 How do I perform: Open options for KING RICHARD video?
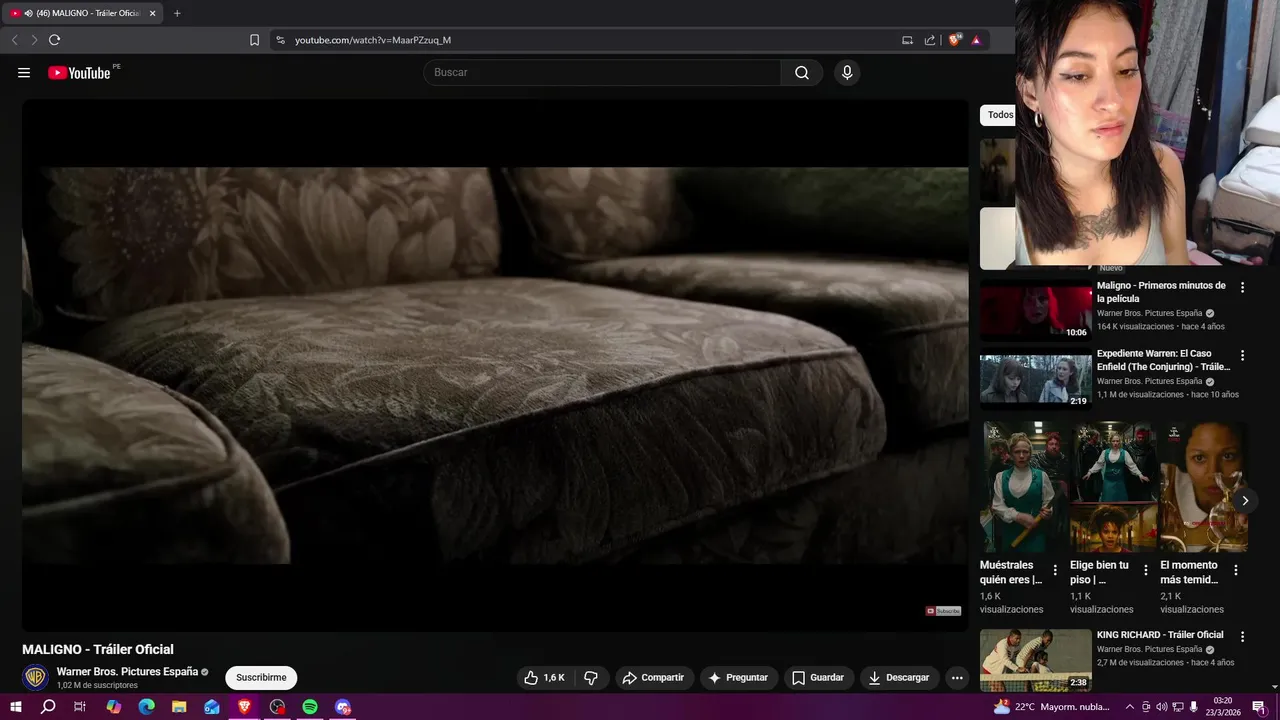click(x=1243, y=636)
